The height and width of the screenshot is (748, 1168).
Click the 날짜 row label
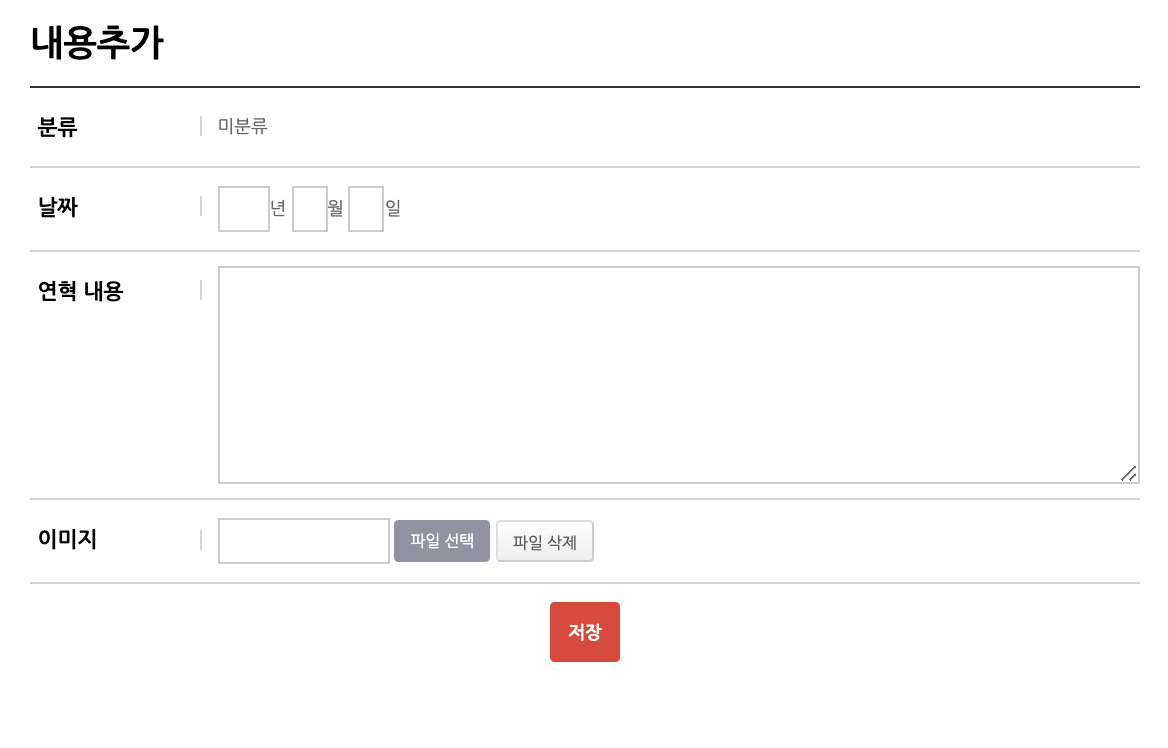click(57, 207)
